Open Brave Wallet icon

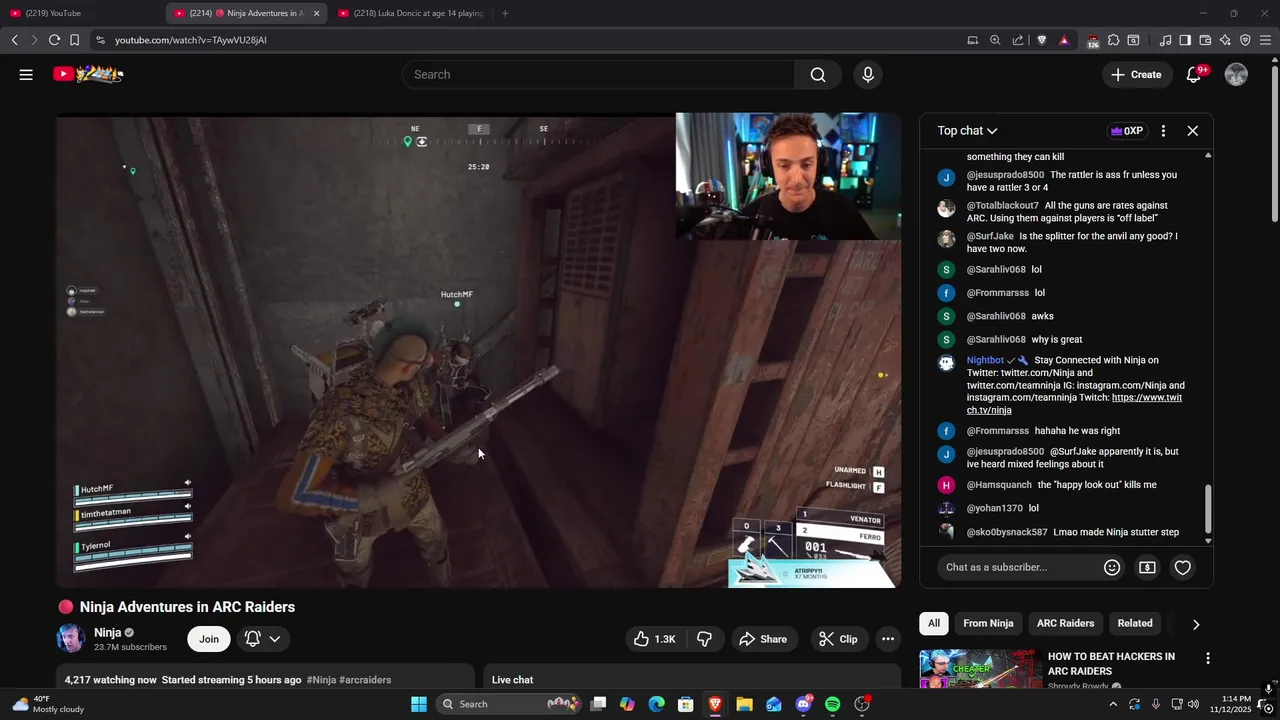pyautogui.click(x=1205, y=40)
